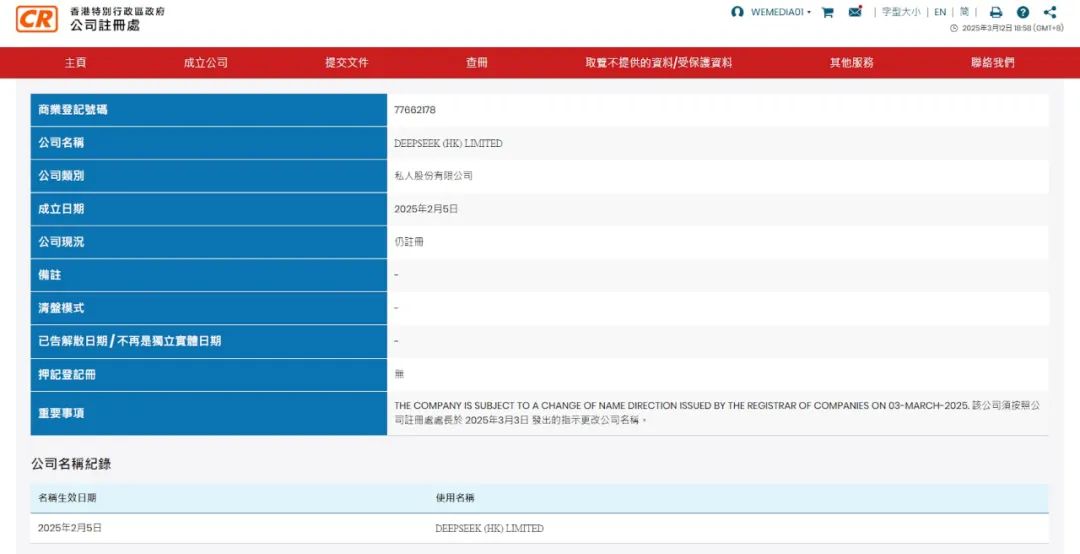Open 取覽不提供的資料/受保護資料 menu

coord(658,63)
